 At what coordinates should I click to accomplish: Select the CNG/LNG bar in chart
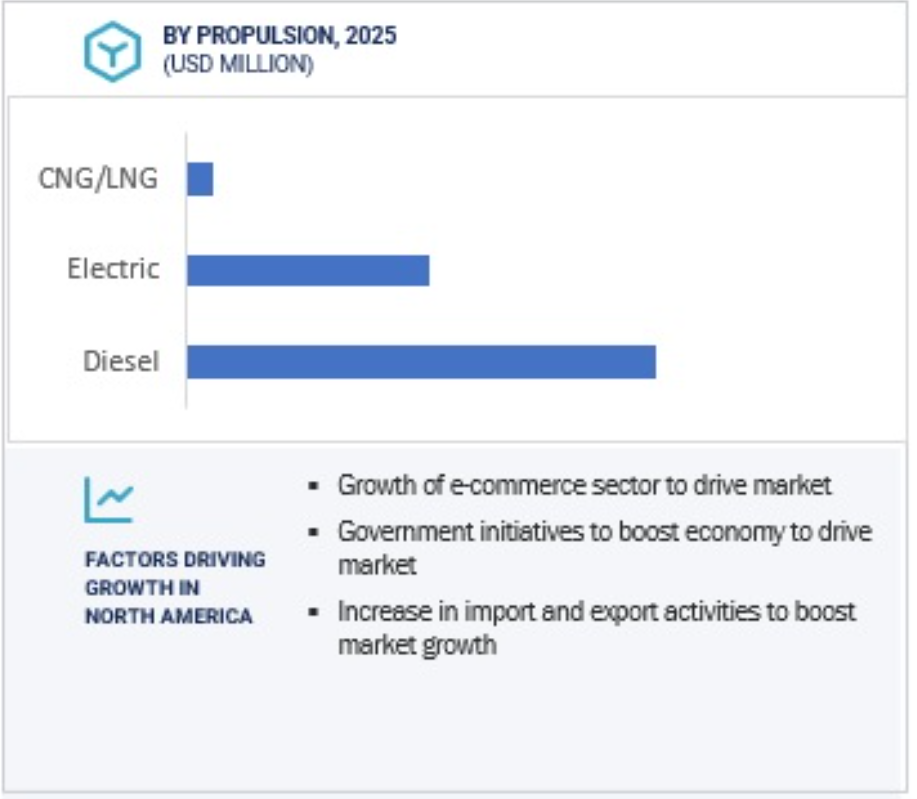[x=200, y=179]
